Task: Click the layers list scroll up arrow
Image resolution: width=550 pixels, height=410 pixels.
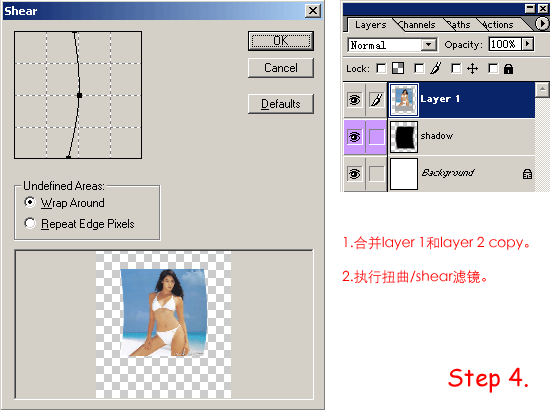Action: point(542,90)
